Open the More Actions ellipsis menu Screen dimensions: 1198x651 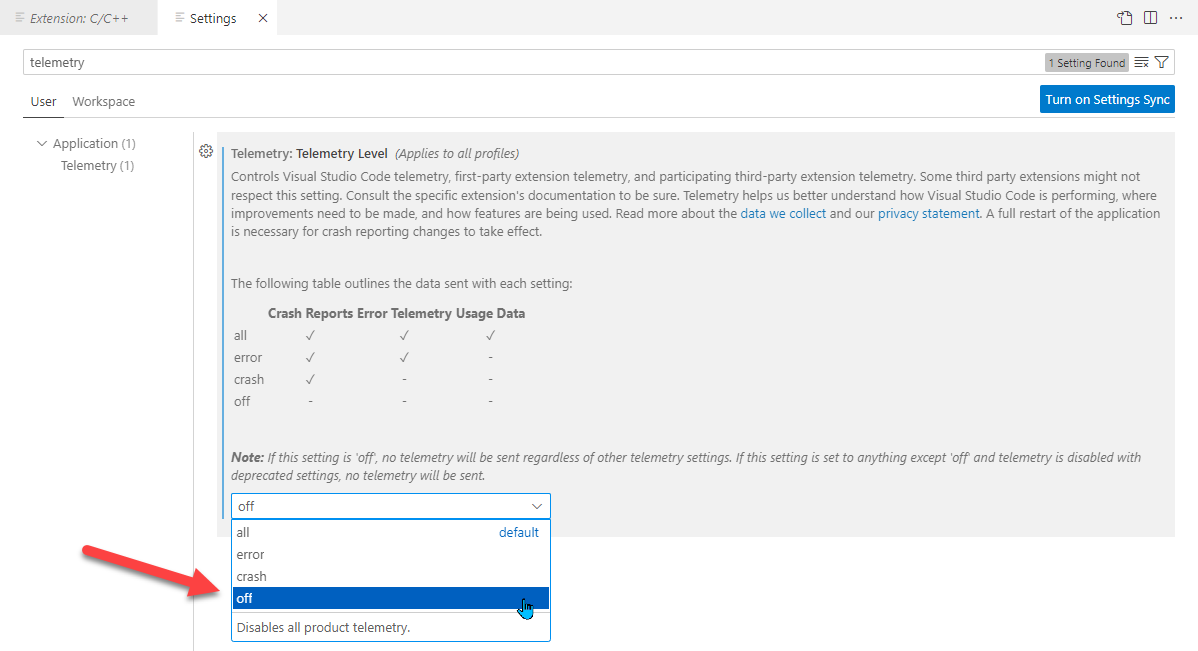(x=1176, y=18)
